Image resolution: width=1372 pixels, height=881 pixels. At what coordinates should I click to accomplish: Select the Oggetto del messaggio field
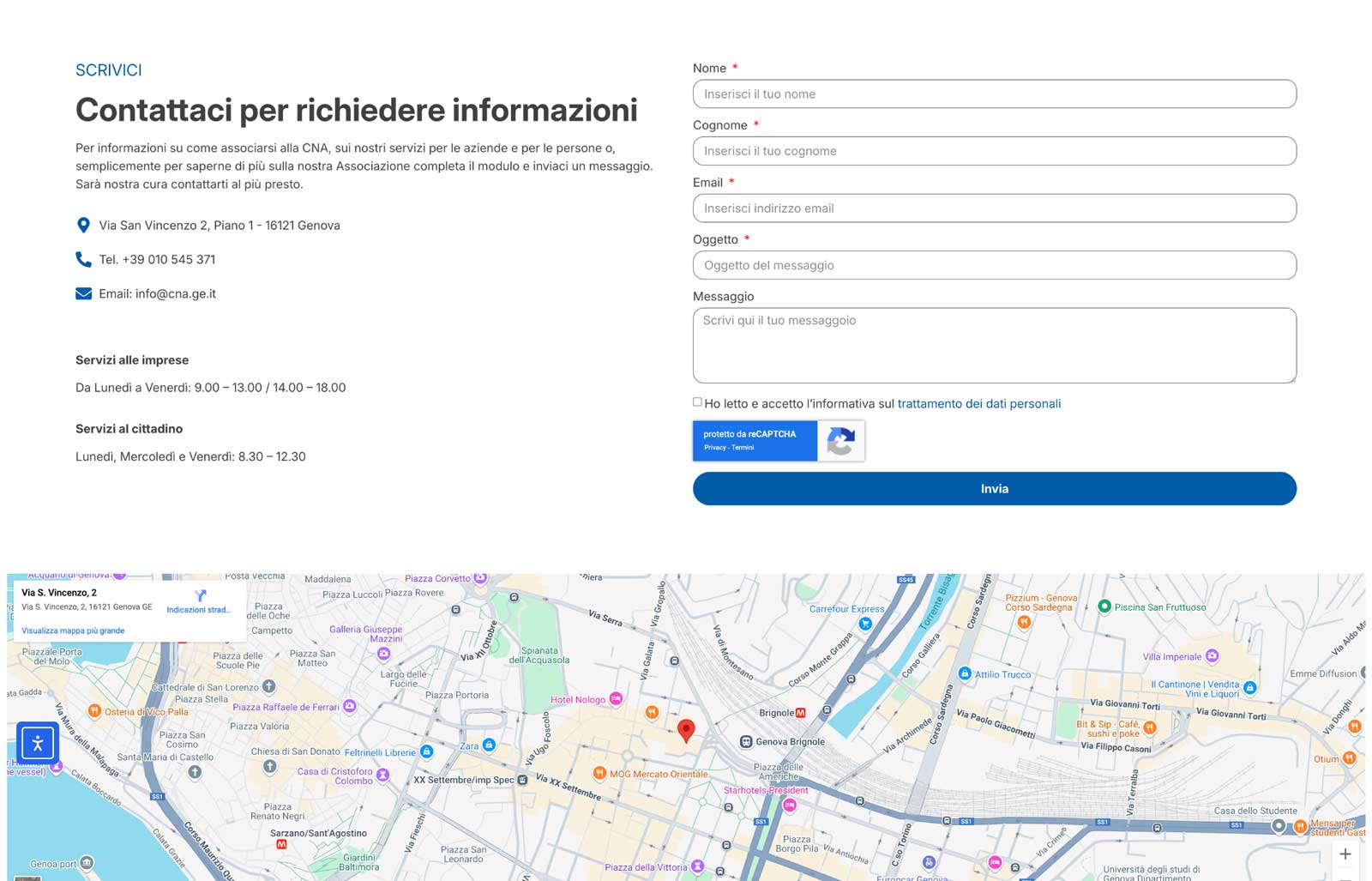(994, 265)
